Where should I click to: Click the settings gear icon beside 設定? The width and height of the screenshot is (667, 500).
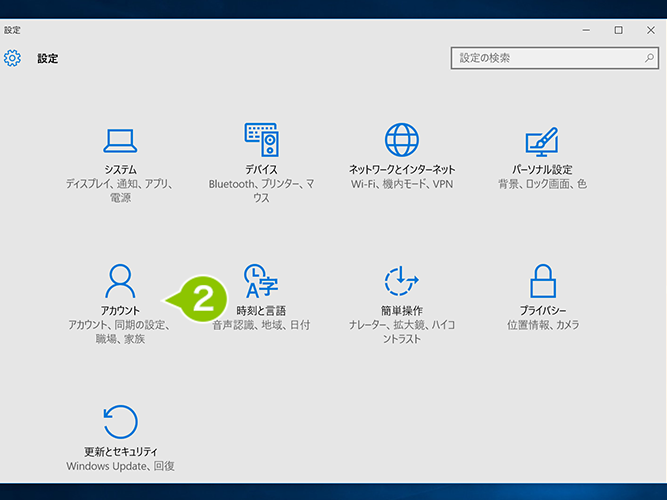point(12,58)
